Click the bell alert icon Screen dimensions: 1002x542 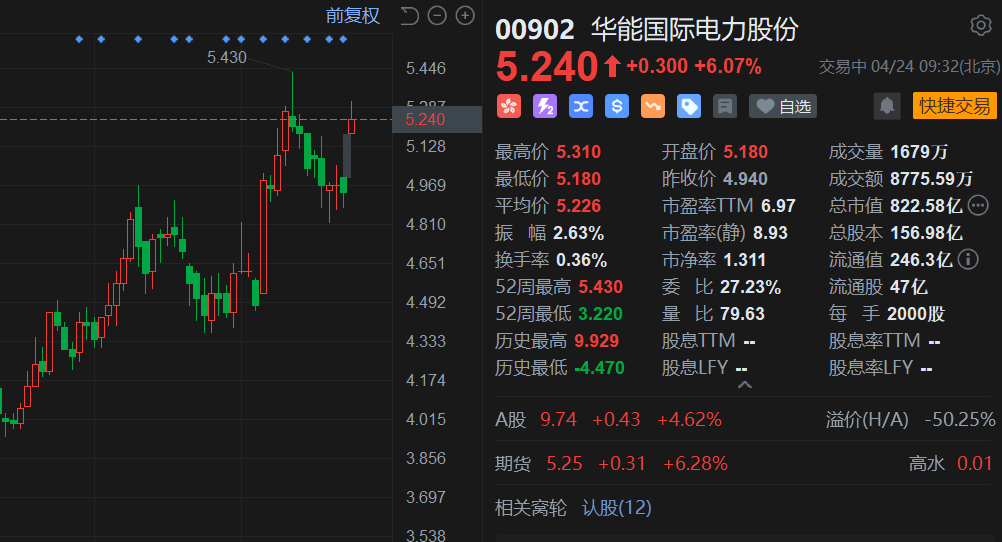pos(887,106)
